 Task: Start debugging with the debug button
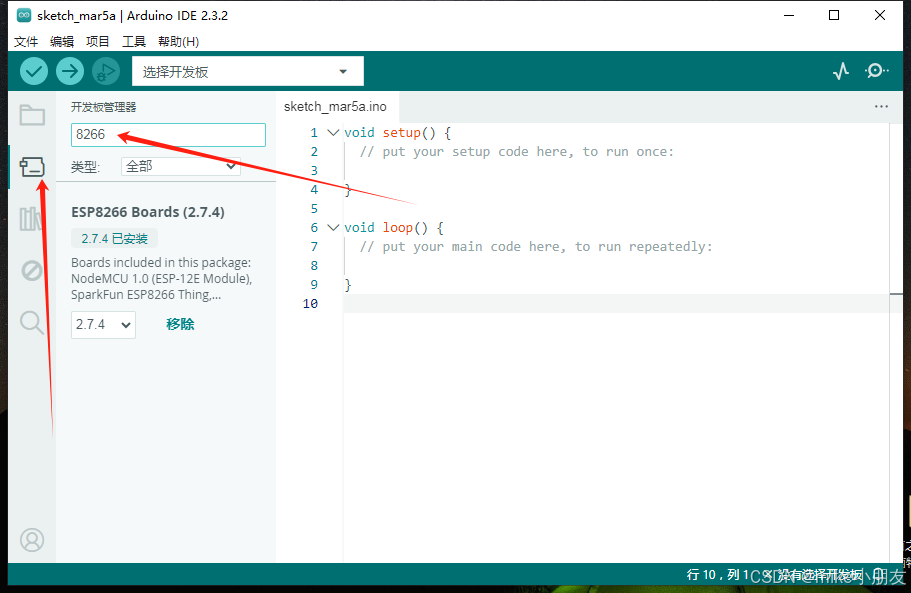106,71
